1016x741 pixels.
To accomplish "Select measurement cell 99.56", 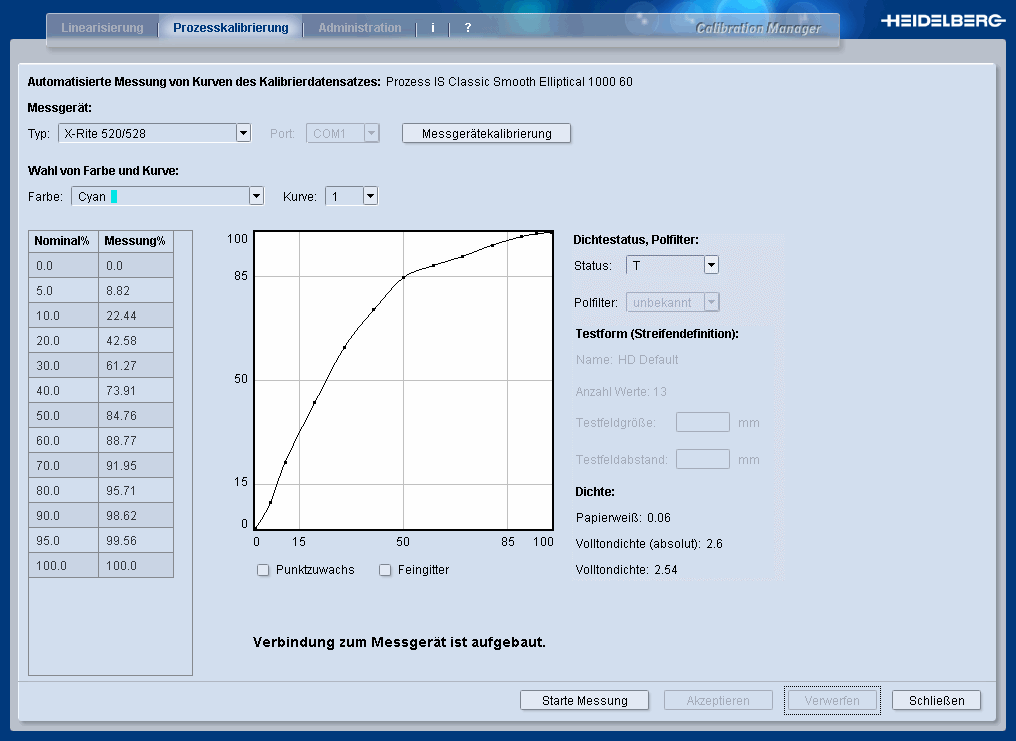I will tap(135, 541).
